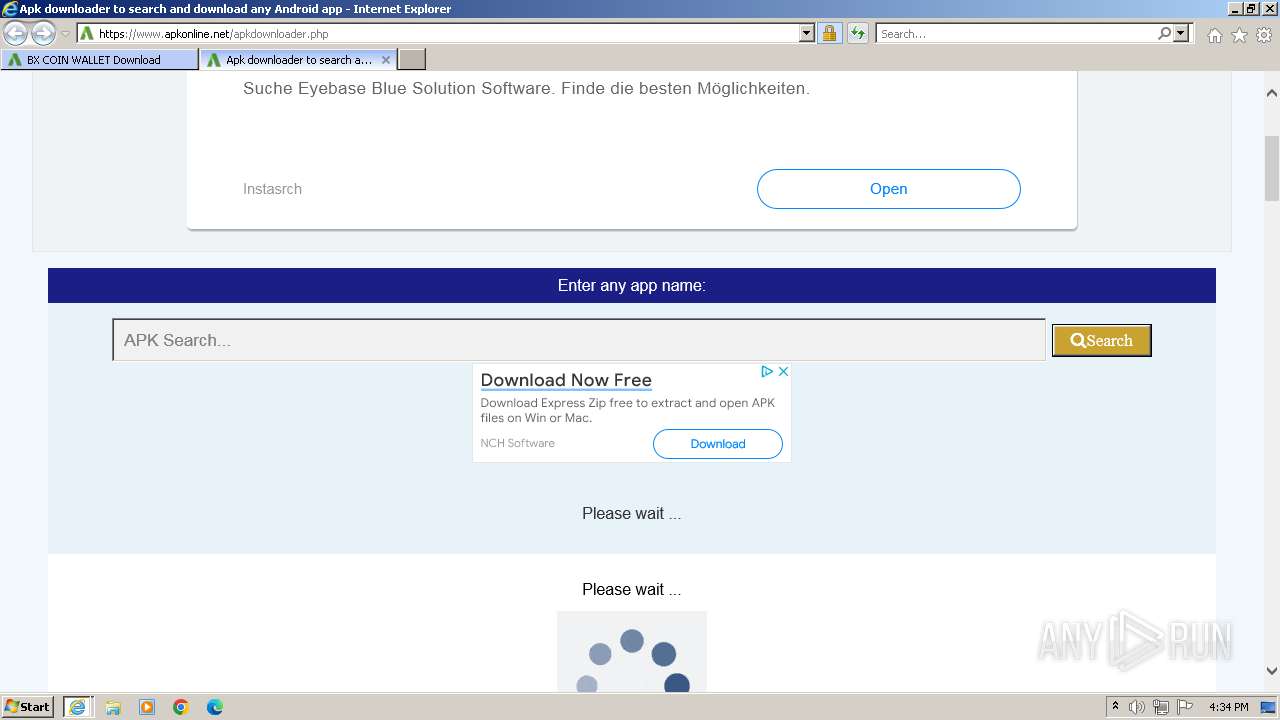This screenshot has height=720, width=1280.
Task: Click the Enter any app name header
Action: tap(631, 286)
